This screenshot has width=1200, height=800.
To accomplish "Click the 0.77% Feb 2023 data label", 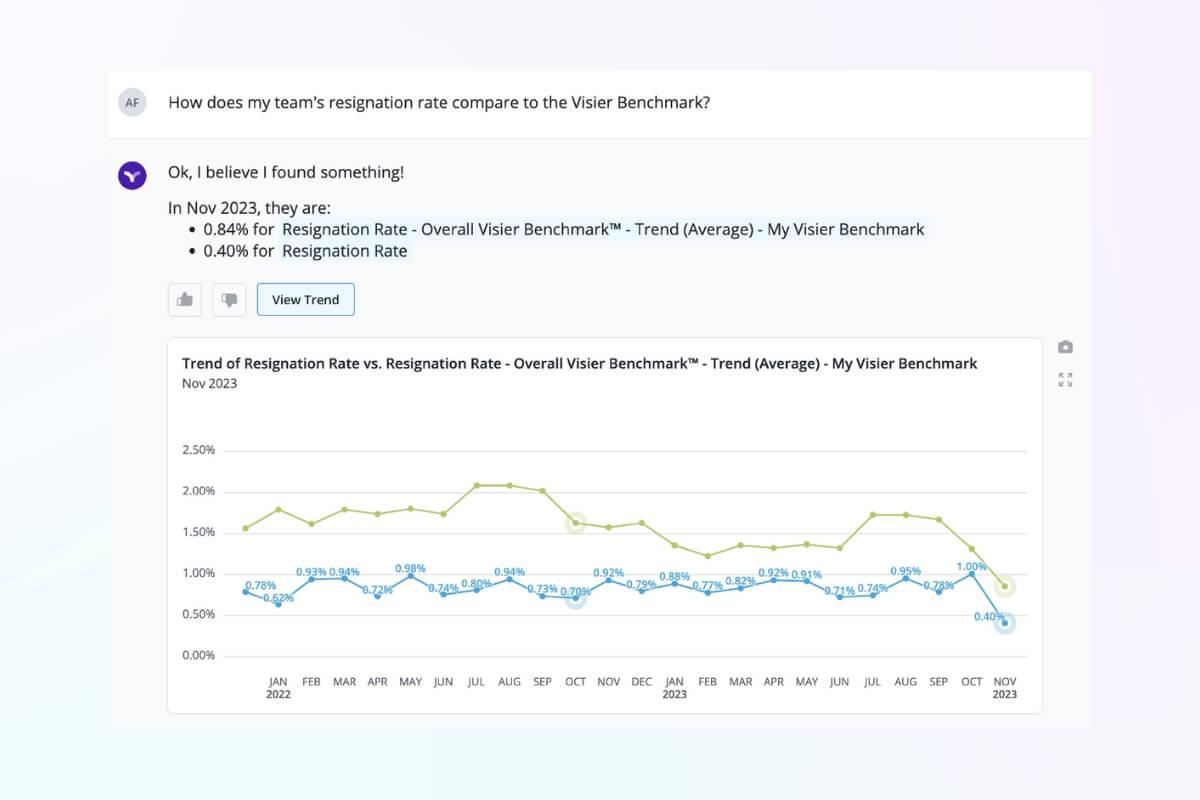I will 708,586.
